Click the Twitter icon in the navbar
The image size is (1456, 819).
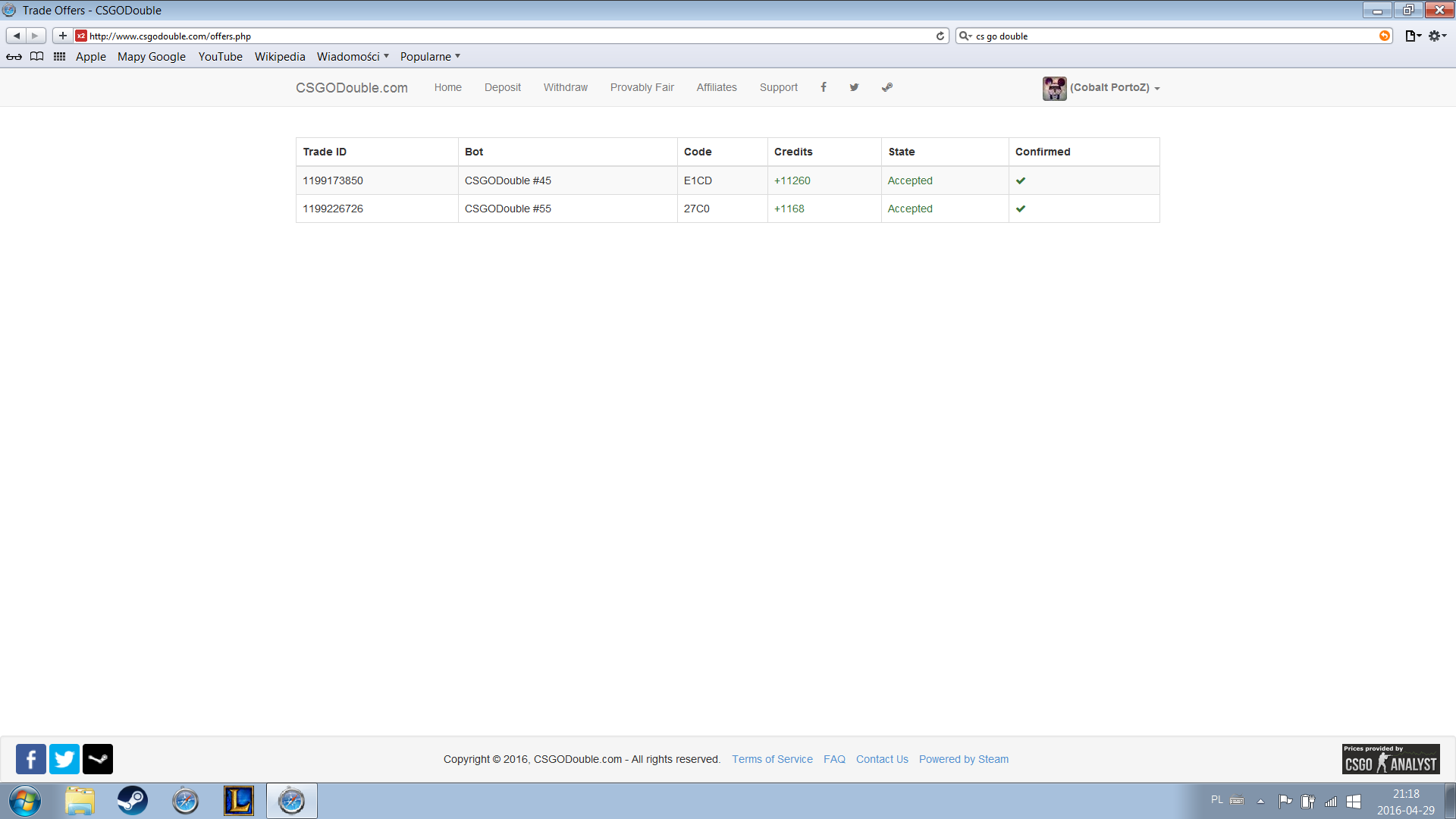(854, 87)
